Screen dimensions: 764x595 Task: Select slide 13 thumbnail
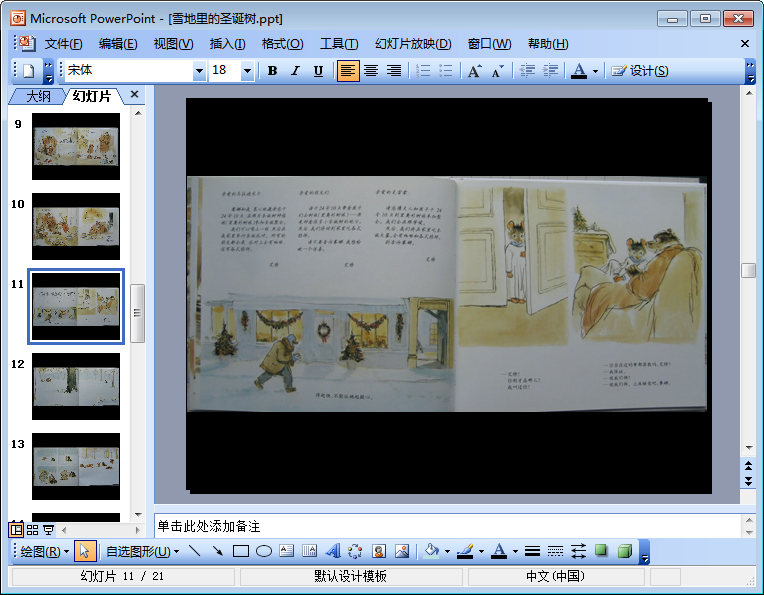pyautogui.click(x=76, y=466)
